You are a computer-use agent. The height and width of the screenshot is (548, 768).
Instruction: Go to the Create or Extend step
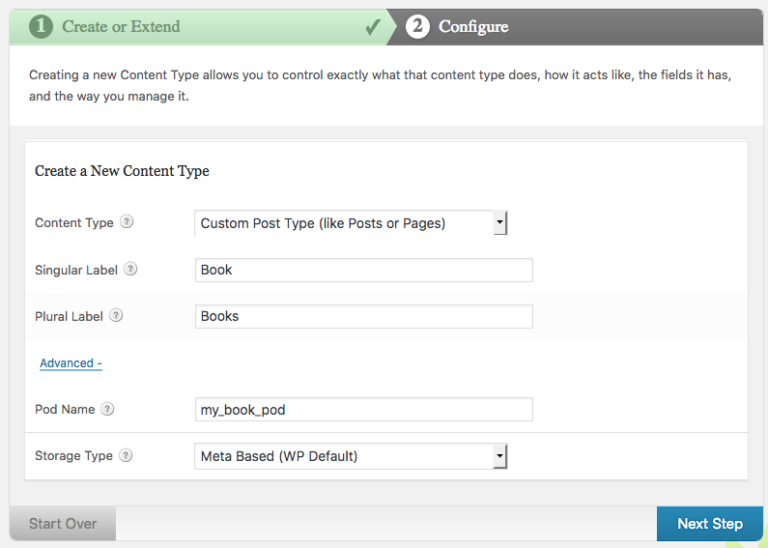tap(121, 27)
